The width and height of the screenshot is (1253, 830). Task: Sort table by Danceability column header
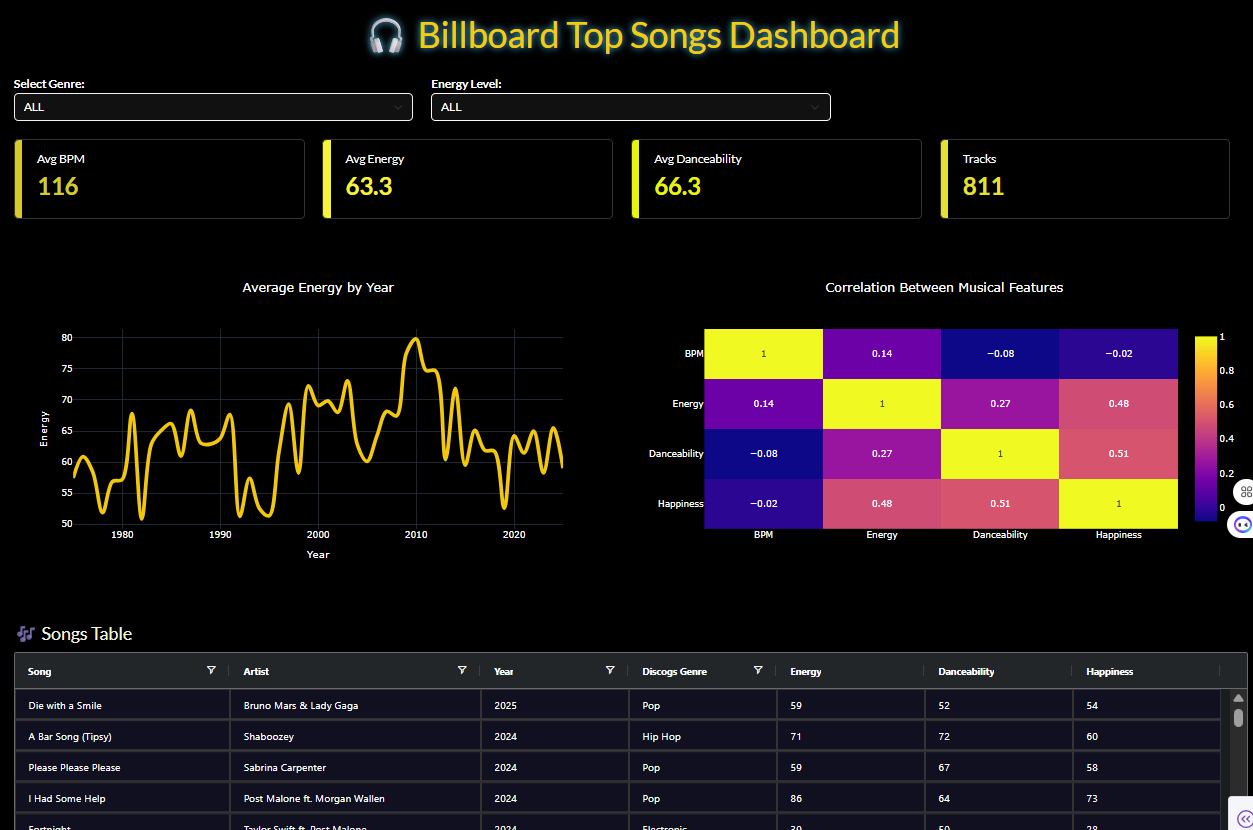point(966,672)
